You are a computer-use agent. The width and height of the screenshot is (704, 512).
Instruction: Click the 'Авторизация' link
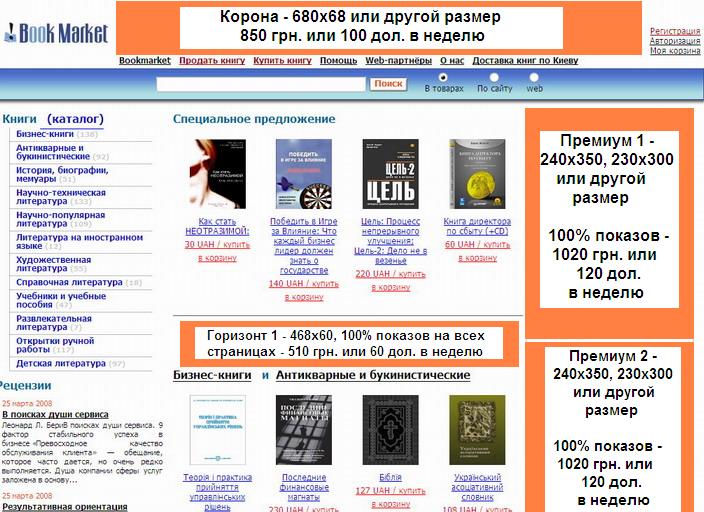coord(675,41)
